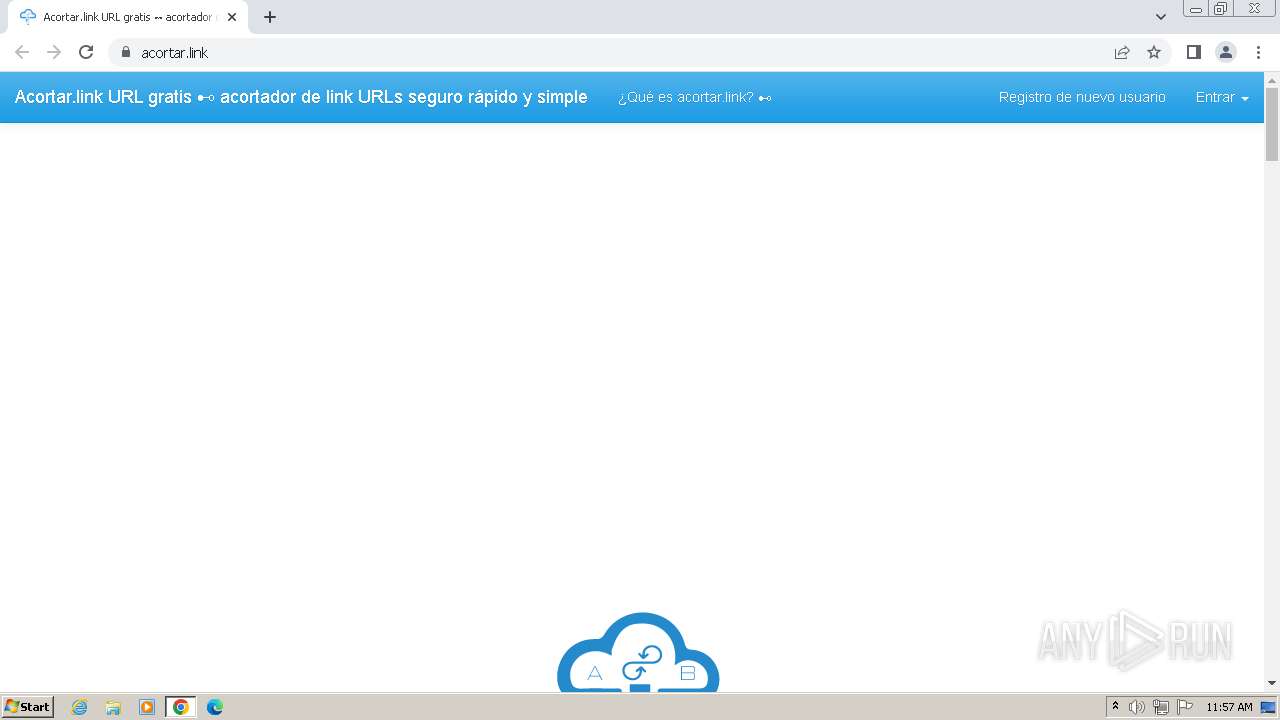Launch Internet Explorer from the taskbar
The width and height of the screenshot is (1280, 720).
click(x=80, y=707)
